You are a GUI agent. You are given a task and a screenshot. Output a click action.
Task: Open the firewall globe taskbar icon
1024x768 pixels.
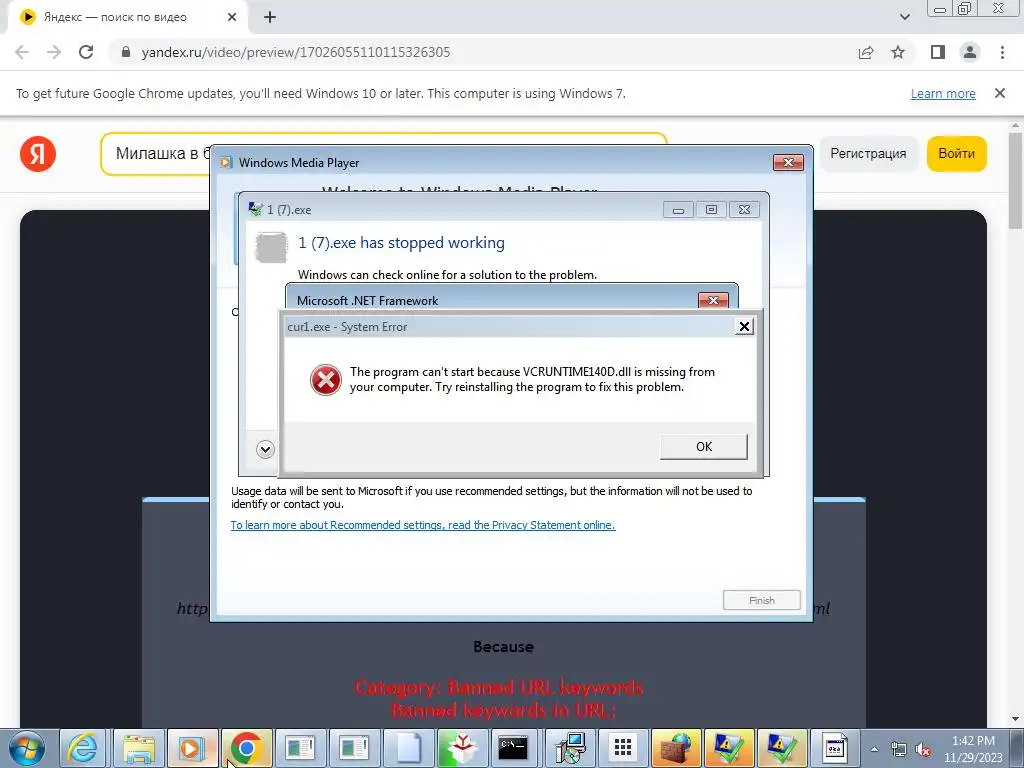[x=677, y=748]
